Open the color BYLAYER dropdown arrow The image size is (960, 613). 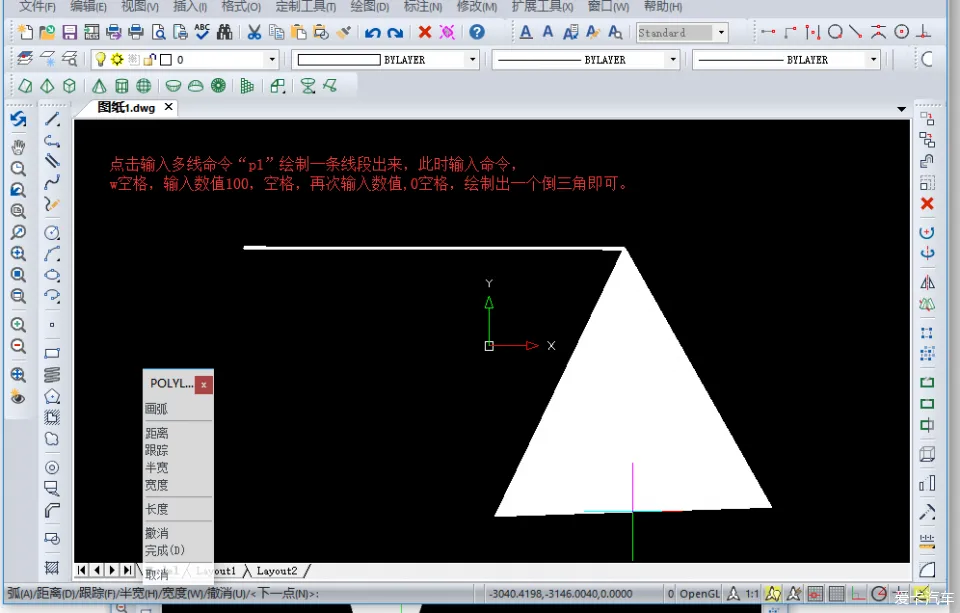coord(472,59)
